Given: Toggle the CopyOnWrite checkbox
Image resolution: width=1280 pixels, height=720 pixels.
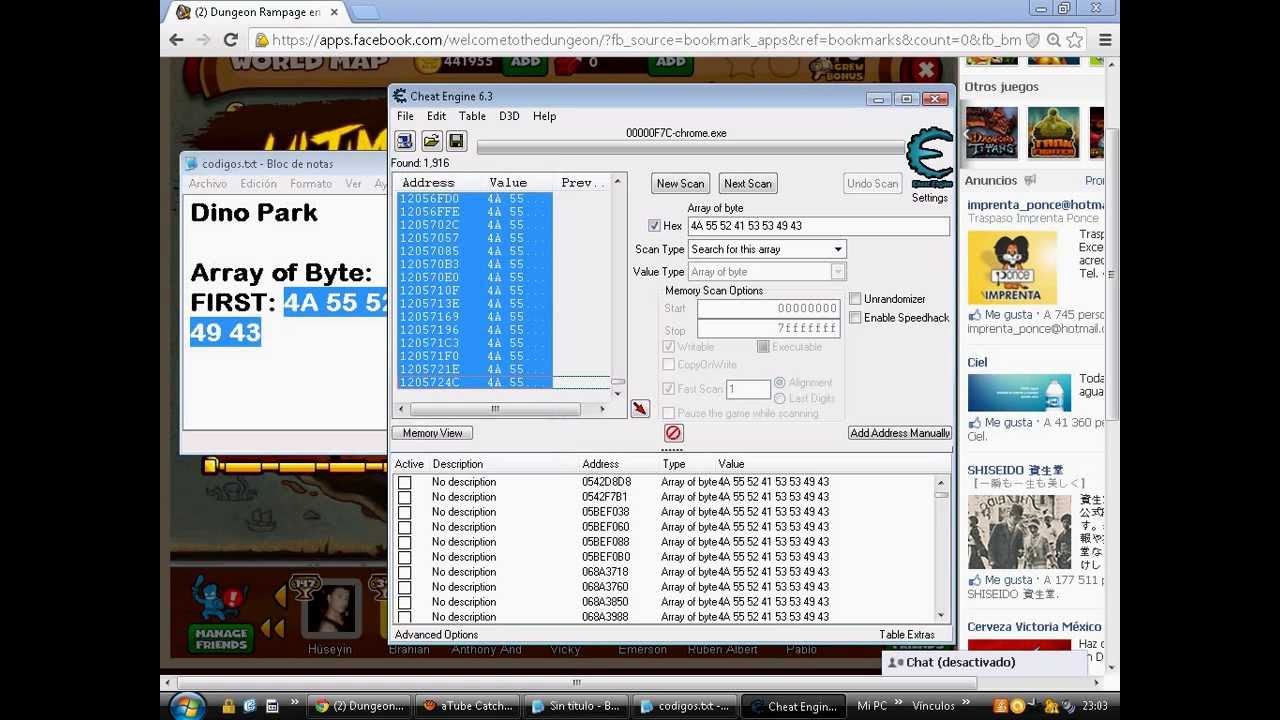Looking at the screenshot, I should tap(668, 365).
